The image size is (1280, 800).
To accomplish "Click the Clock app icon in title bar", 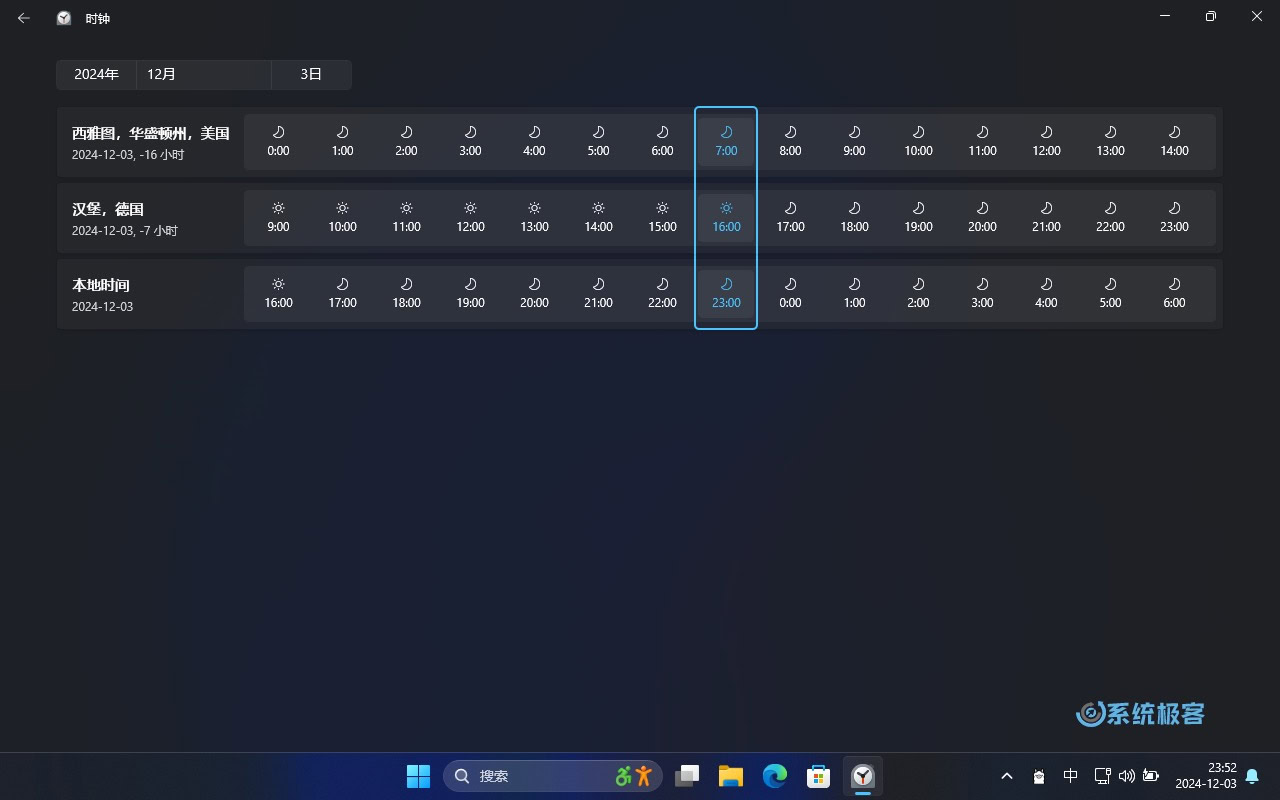I will tap(64, 18).
